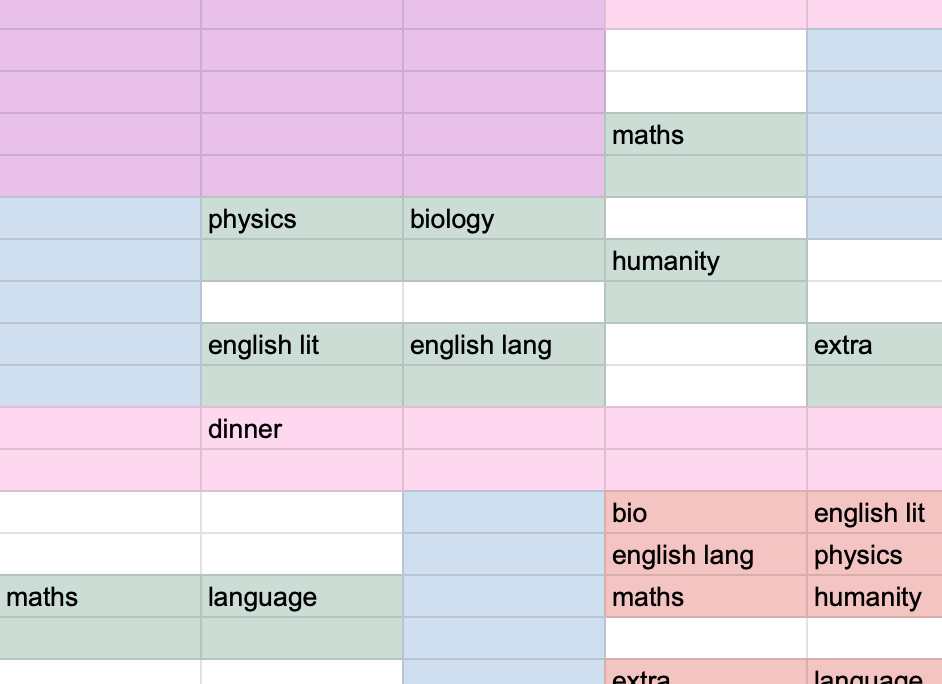Select the red physics cell
942x684 pixels.
(873, 555)
